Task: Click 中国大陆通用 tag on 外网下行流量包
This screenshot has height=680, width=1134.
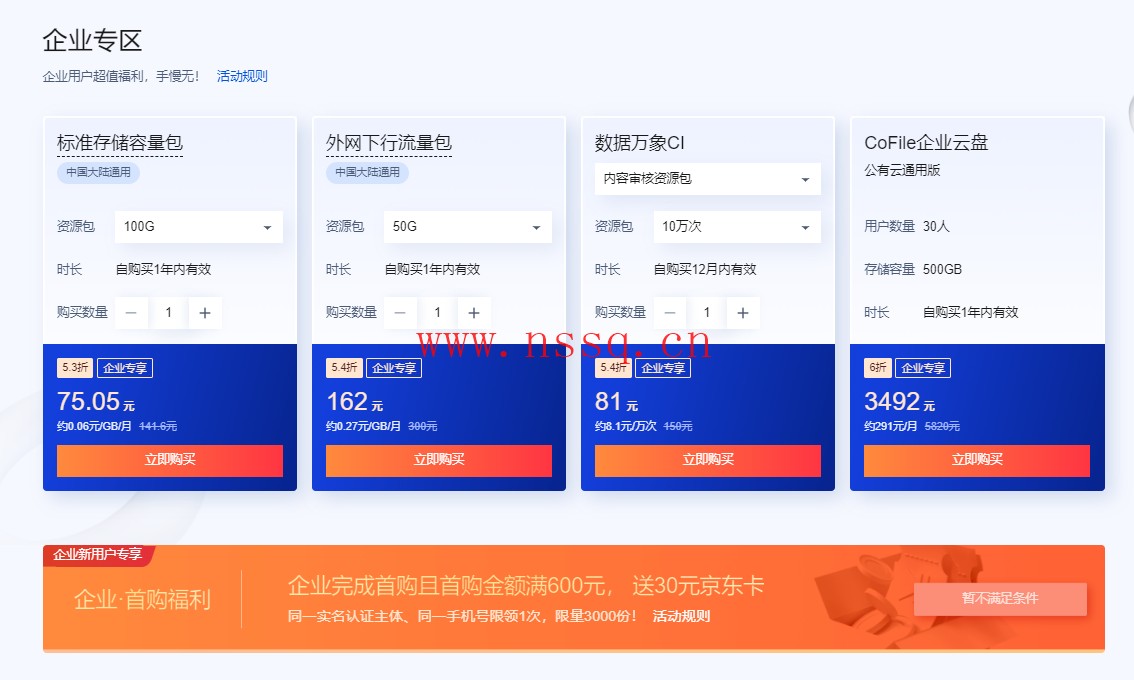Action: [x=367, y=172]
